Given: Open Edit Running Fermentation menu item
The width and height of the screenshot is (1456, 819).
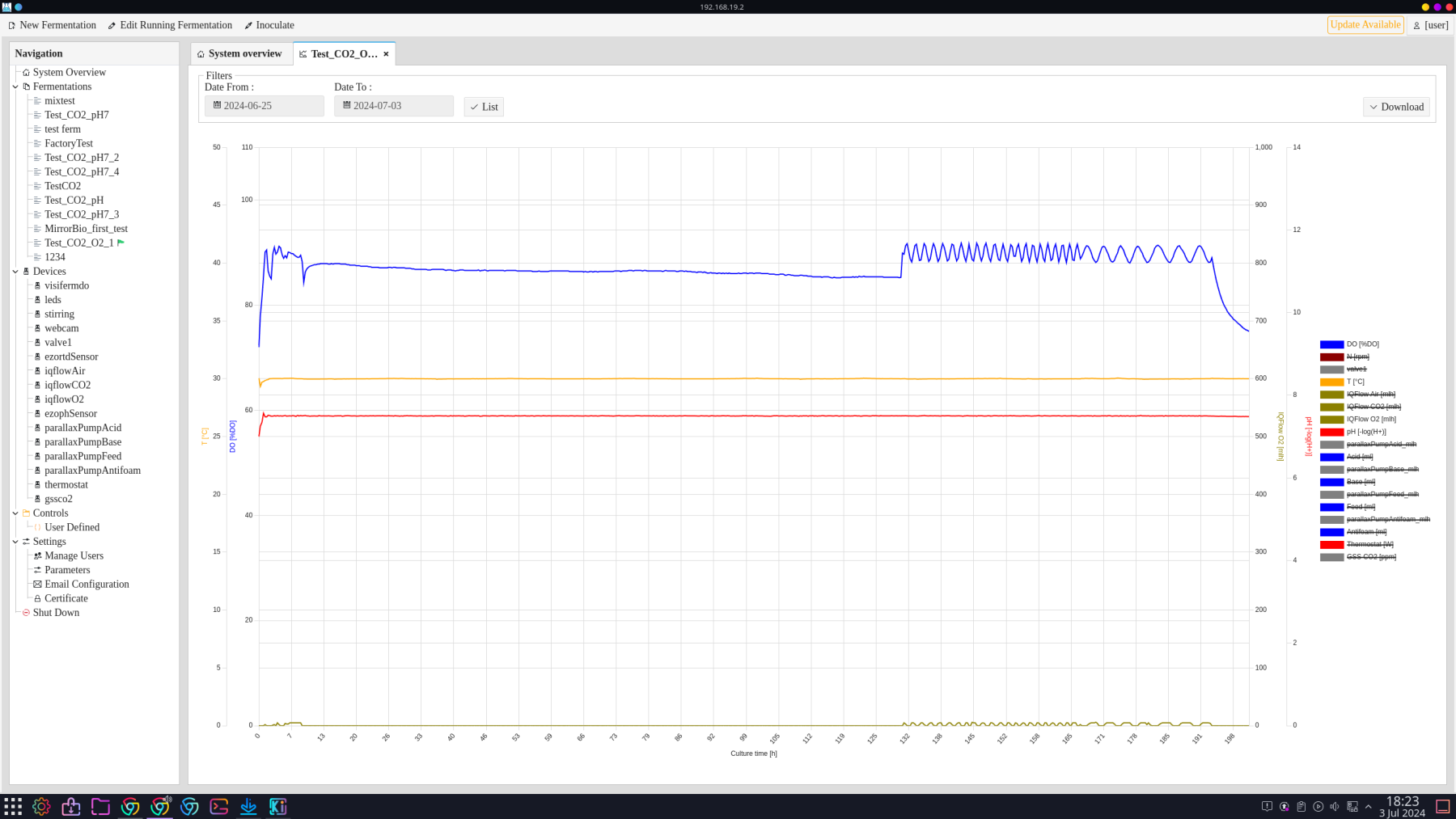Looking at the screenshot, I should click(x=170, y=26).
